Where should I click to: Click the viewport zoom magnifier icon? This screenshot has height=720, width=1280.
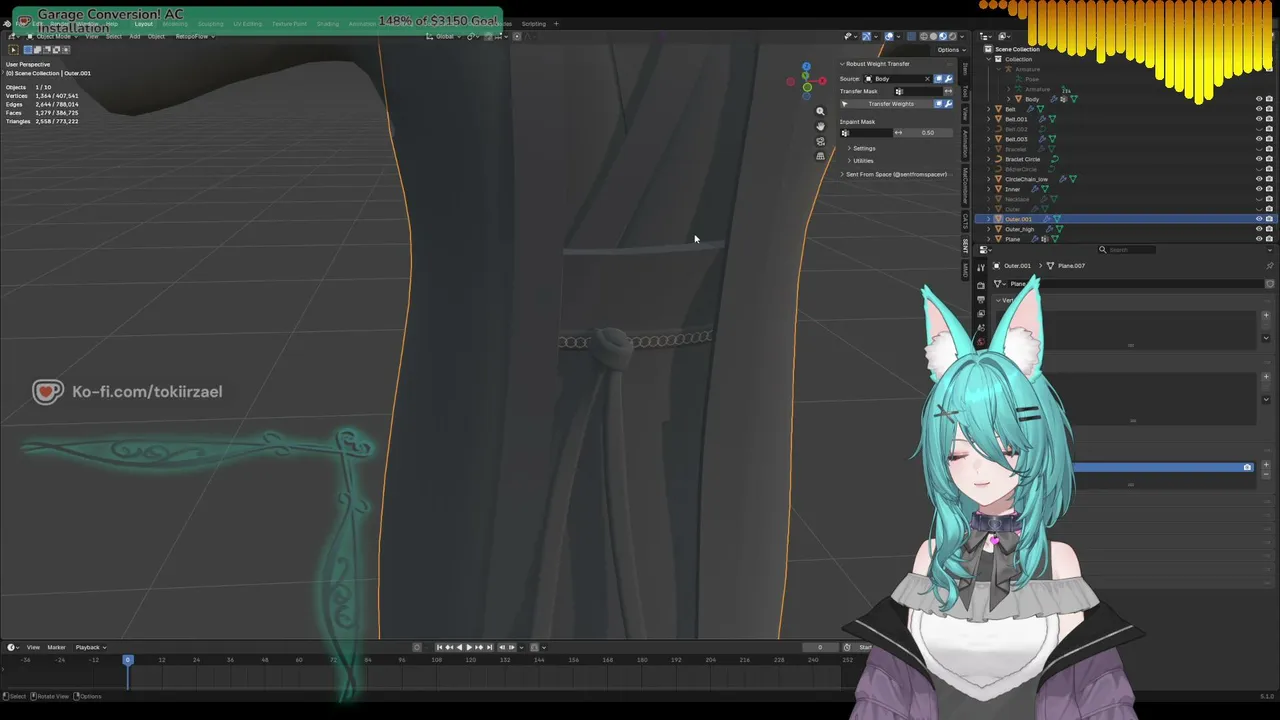click(820, 111)
